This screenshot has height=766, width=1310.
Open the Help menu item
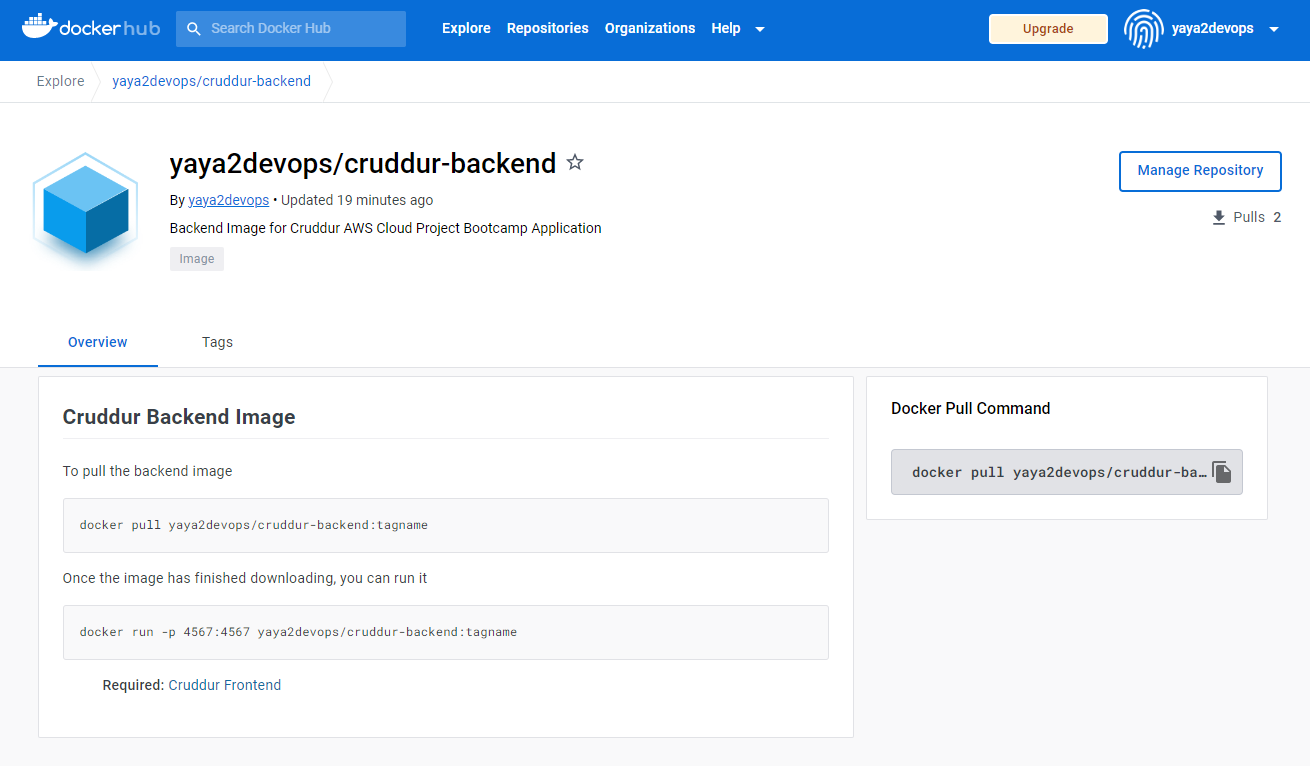[x=726, y=28]
